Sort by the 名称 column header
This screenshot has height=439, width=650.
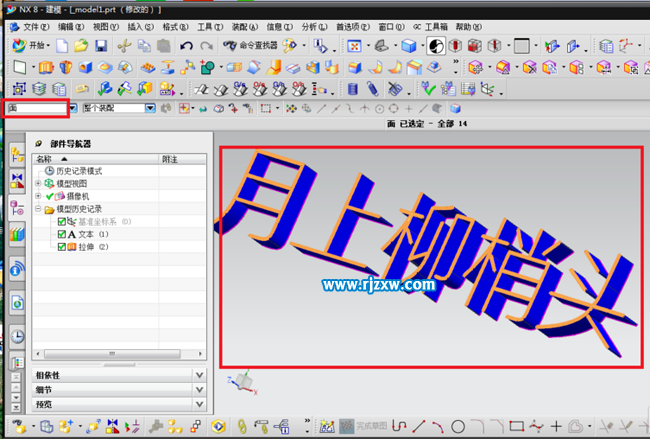pos(95,159)
